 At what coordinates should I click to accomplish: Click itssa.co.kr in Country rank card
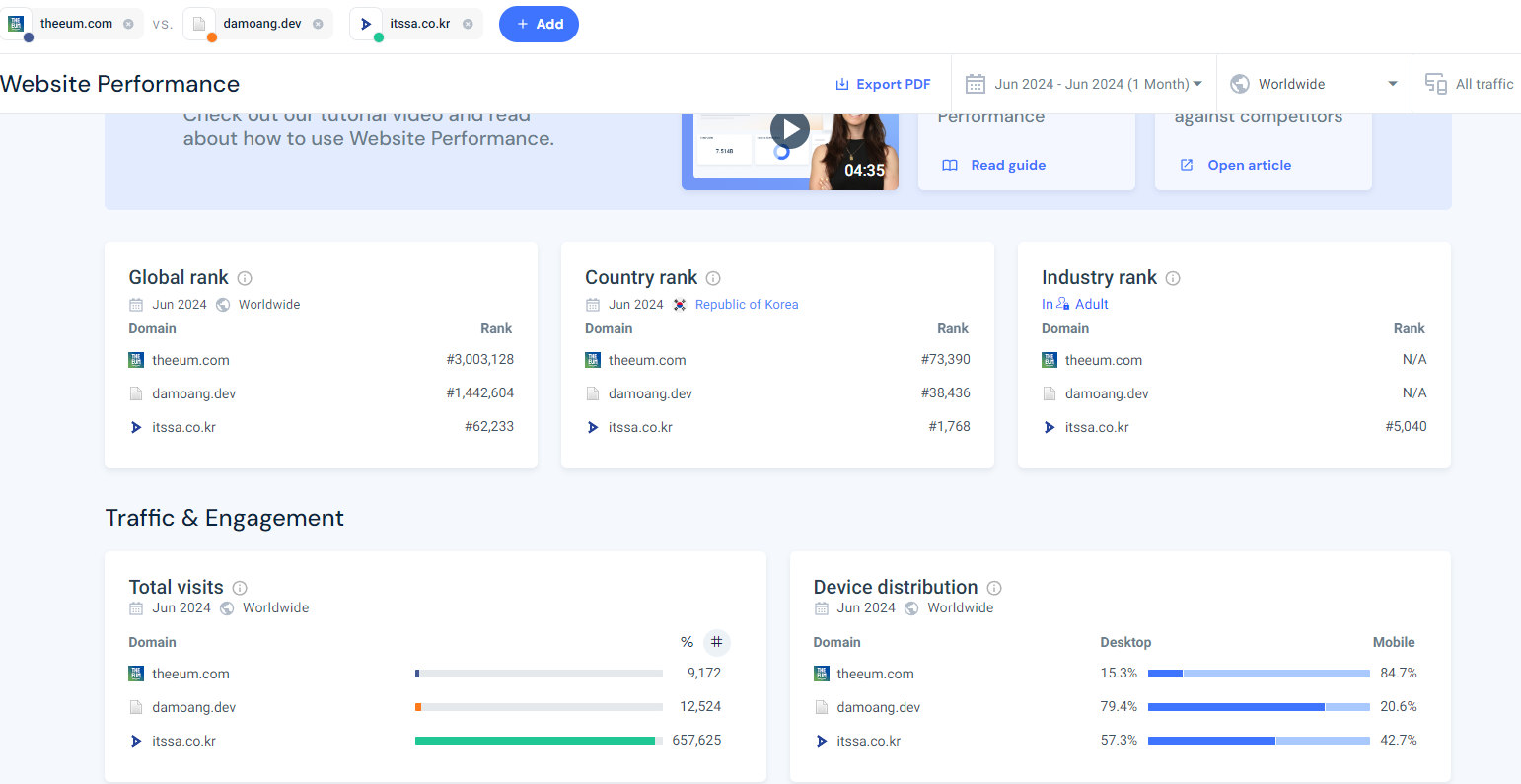click(x=640, y=427)
